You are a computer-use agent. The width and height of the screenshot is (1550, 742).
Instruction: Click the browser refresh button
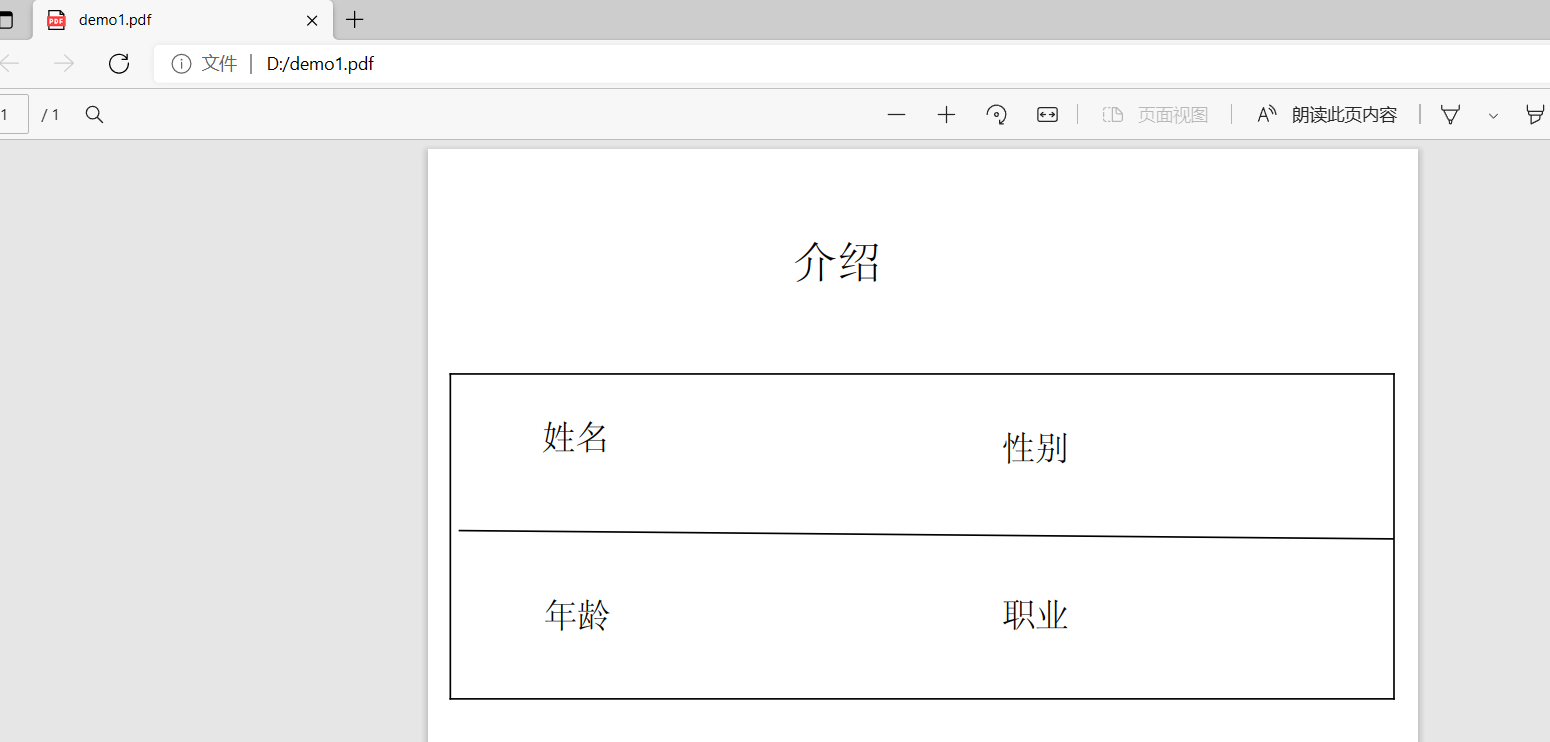(x=119, y=64)
